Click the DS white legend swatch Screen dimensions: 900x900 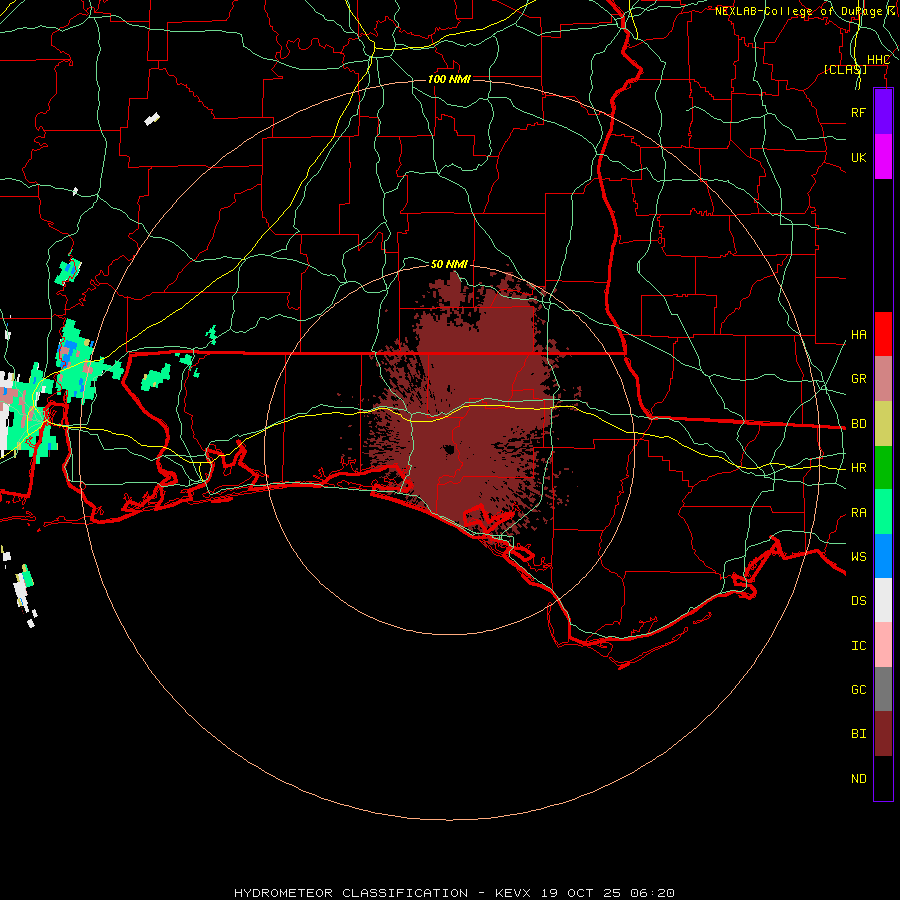(883, 600)
